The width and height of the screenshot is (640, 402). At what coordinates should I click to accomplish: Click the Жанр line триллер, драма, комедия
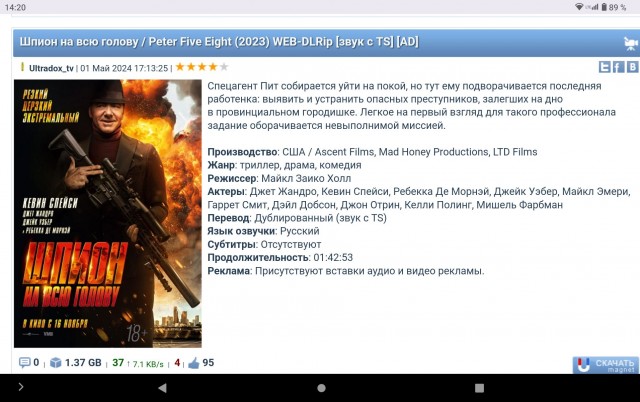point(284,165)
